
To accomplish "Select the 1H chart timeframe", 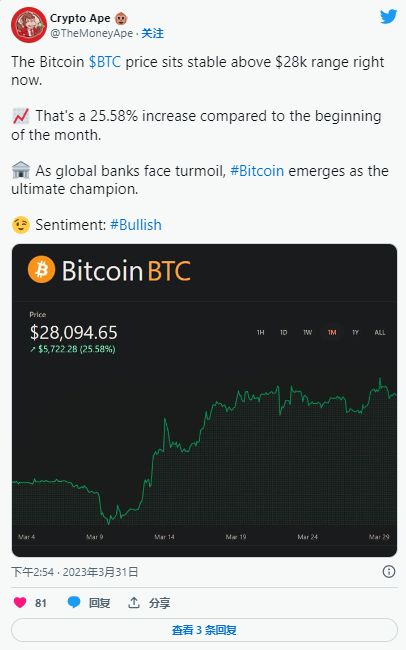I will (260, 332).
